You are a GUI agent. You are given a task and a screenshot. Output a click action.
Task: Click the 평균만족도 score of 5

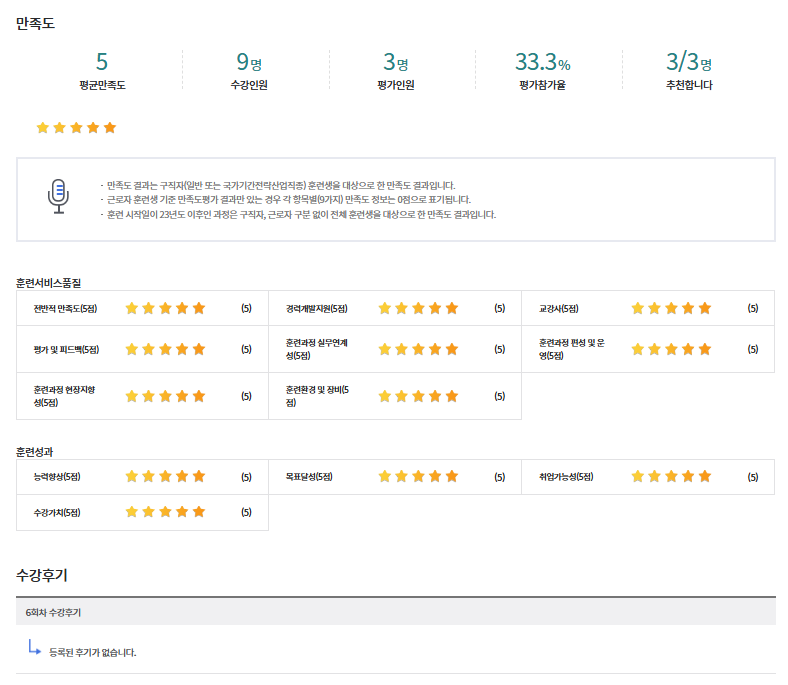pos(102,63)
